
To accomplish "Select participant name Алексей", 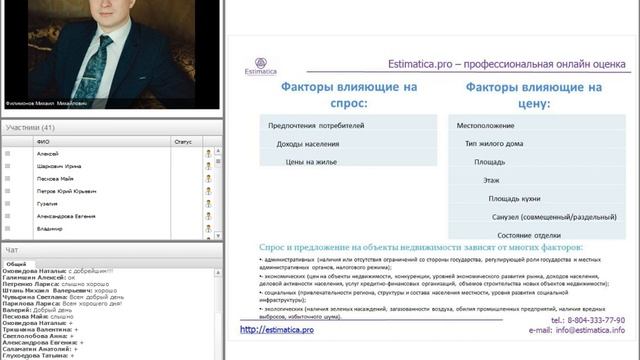I will pos(47,154).
